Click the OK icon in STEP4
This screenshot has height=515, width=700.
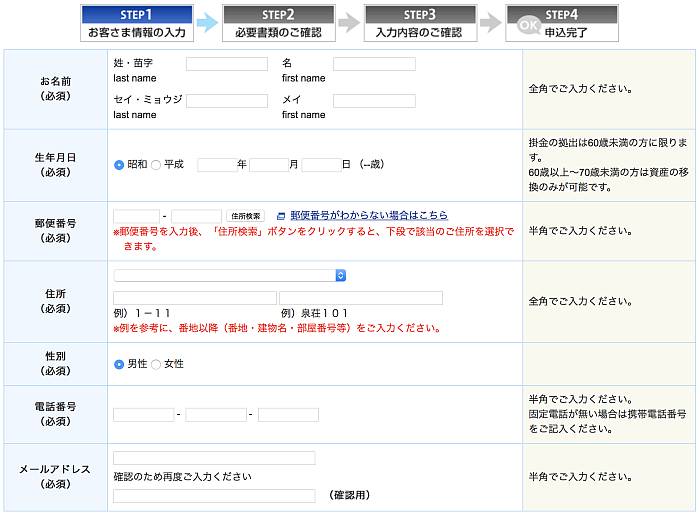(529, 23)
